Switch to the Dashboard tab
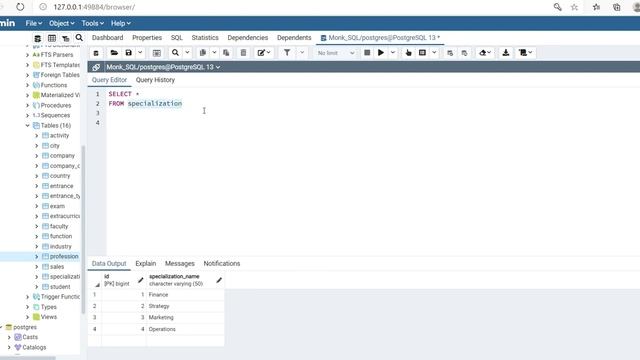This screenshot has height=360, width=640. click(x=107, y=38)
